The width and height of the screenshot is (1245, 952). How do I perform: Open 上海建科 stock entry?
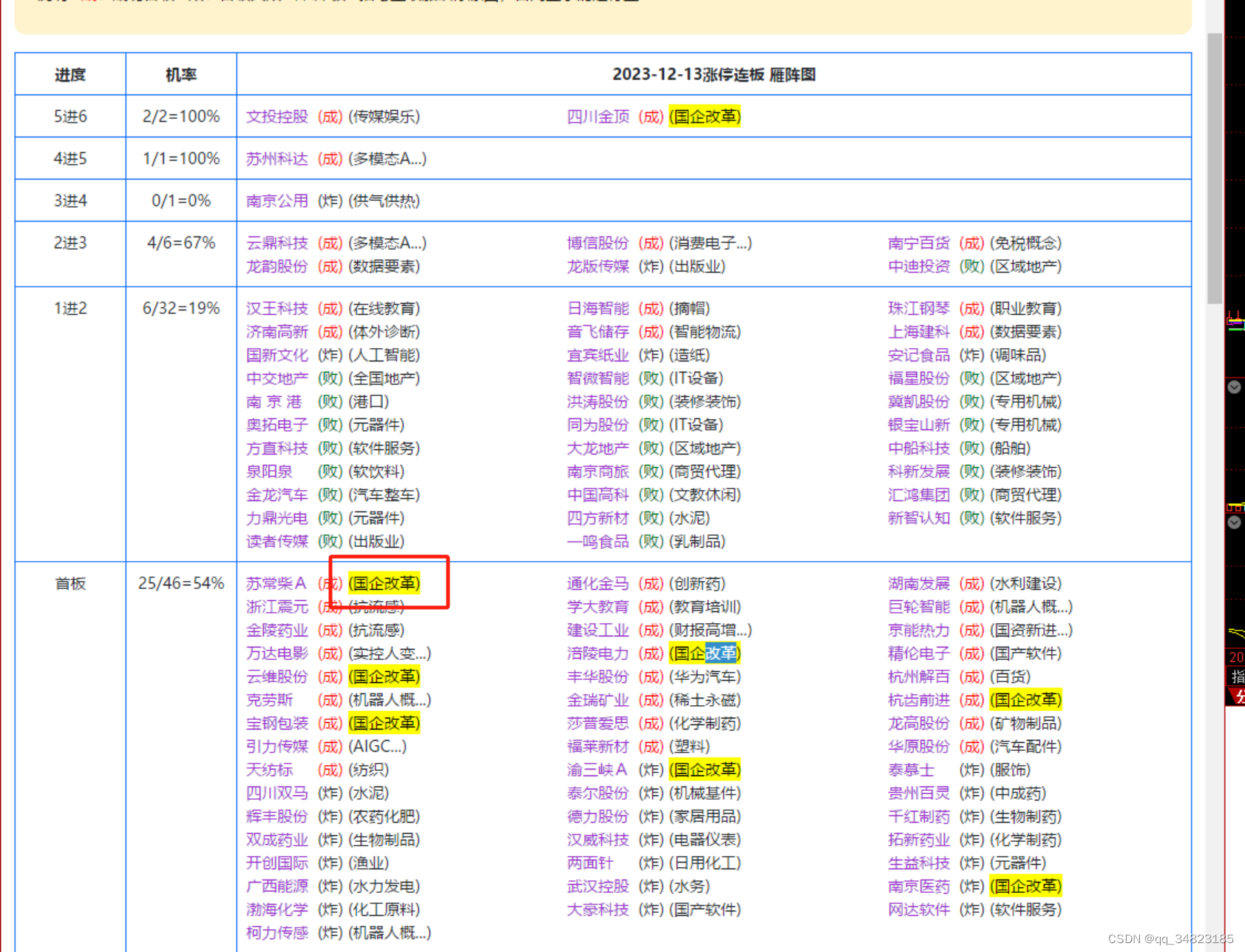point(919,332)
